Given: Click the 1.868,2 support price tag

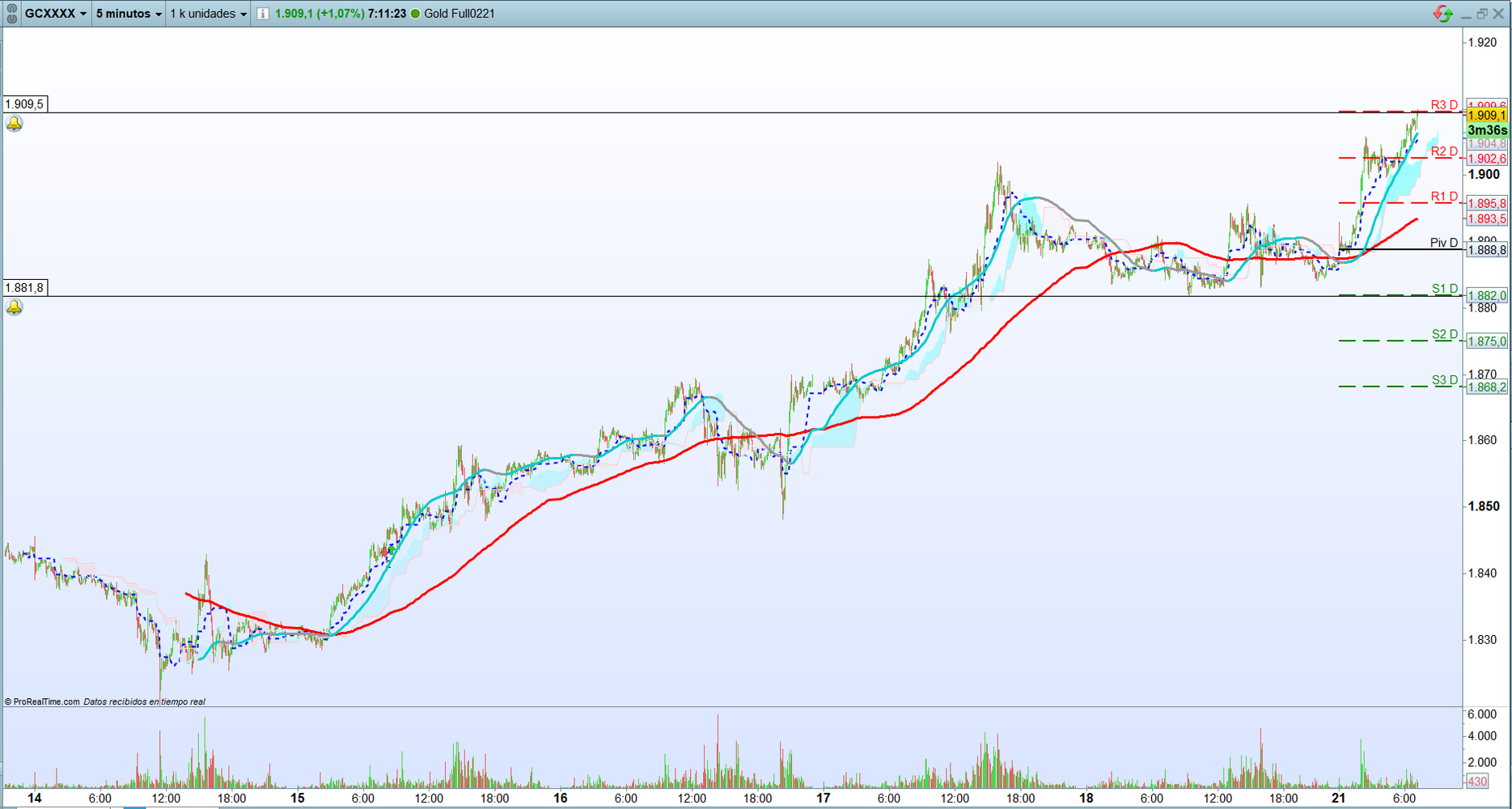Looking at the screenshot, I should pyautogui.click(x=1487, y=388).
